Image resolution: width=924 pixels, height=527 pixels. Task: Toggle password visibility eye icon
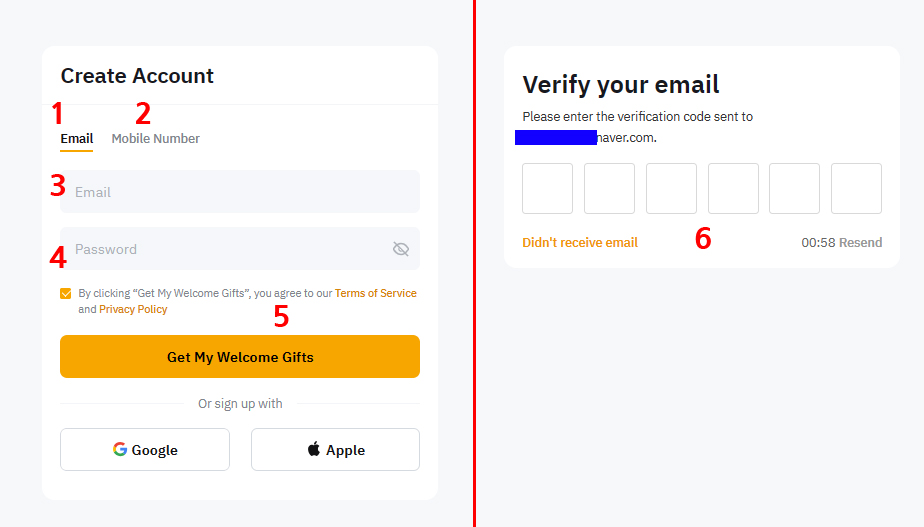[401, 249]
